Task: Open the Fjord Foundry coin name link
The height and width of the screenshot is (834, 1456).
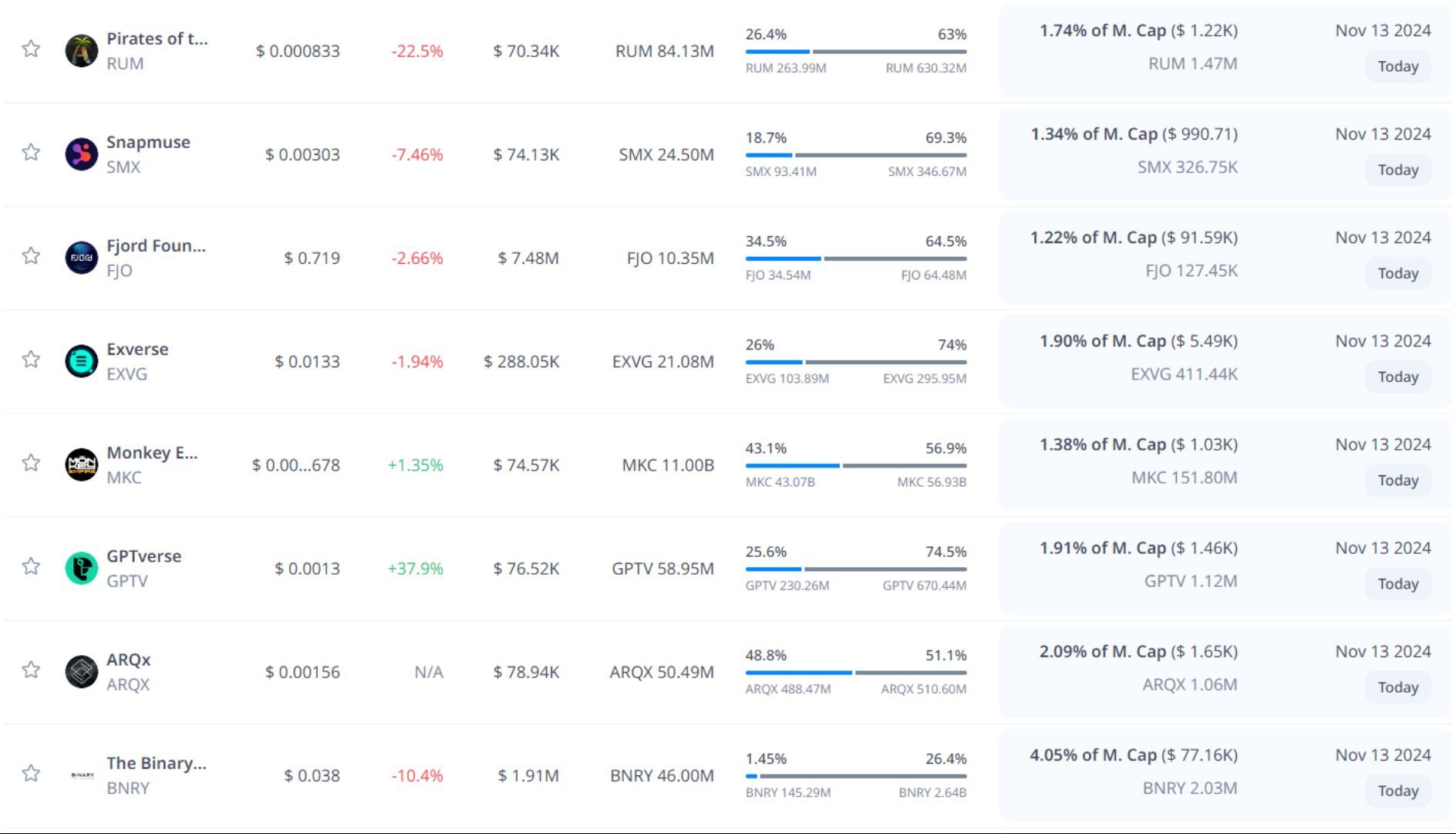Action: pyautogui.click(x=156, y=246)
